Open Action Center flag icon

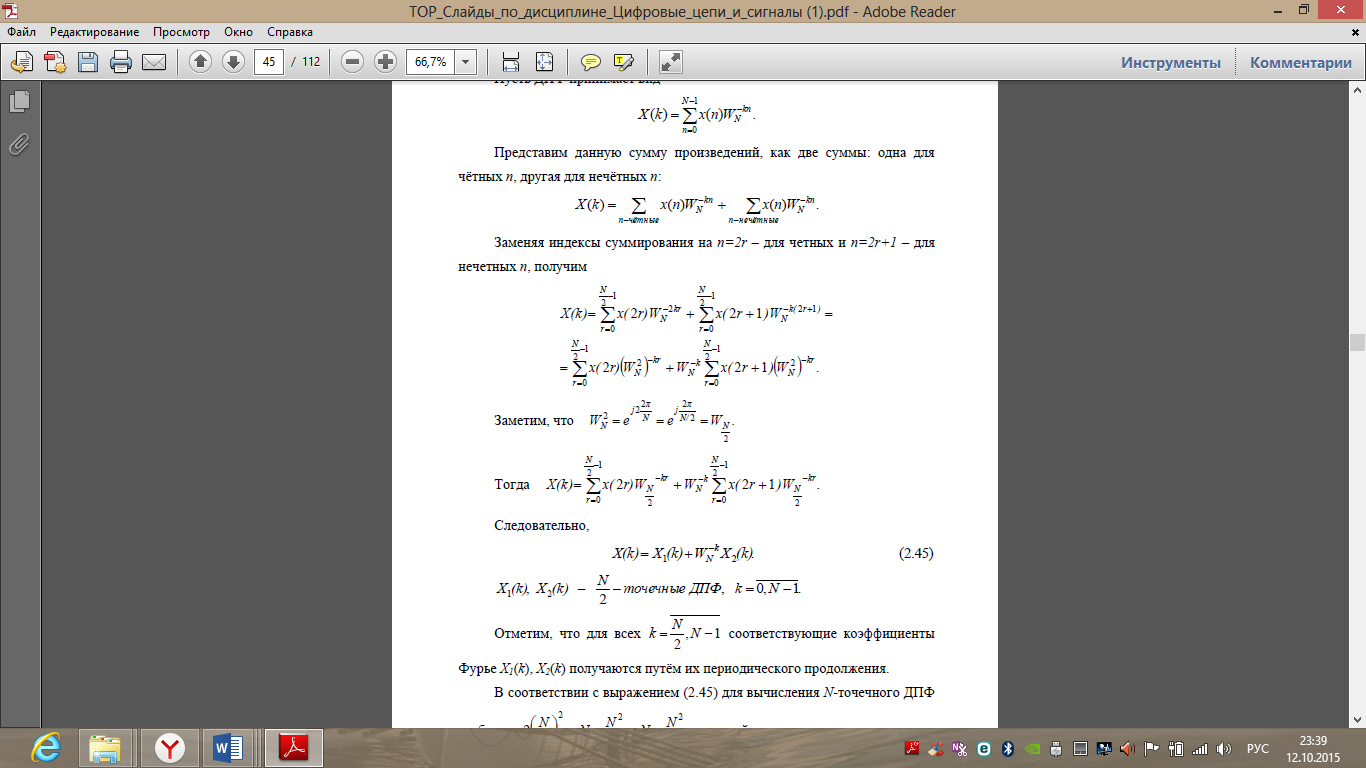coord(1152,748)
